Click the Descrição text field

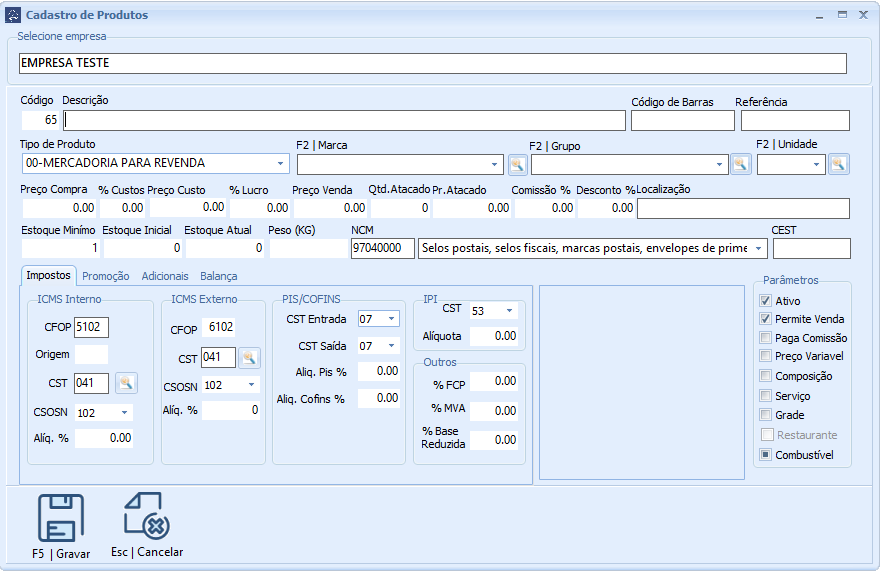pyautogui.click(x=344, y=121)
